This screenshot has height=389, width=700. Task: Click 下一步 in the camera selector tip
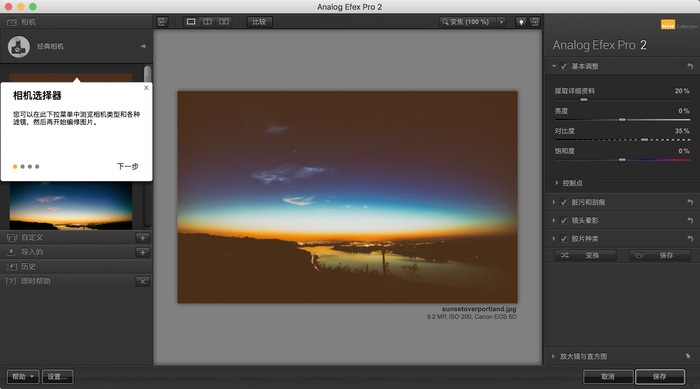tap(128, 166)
